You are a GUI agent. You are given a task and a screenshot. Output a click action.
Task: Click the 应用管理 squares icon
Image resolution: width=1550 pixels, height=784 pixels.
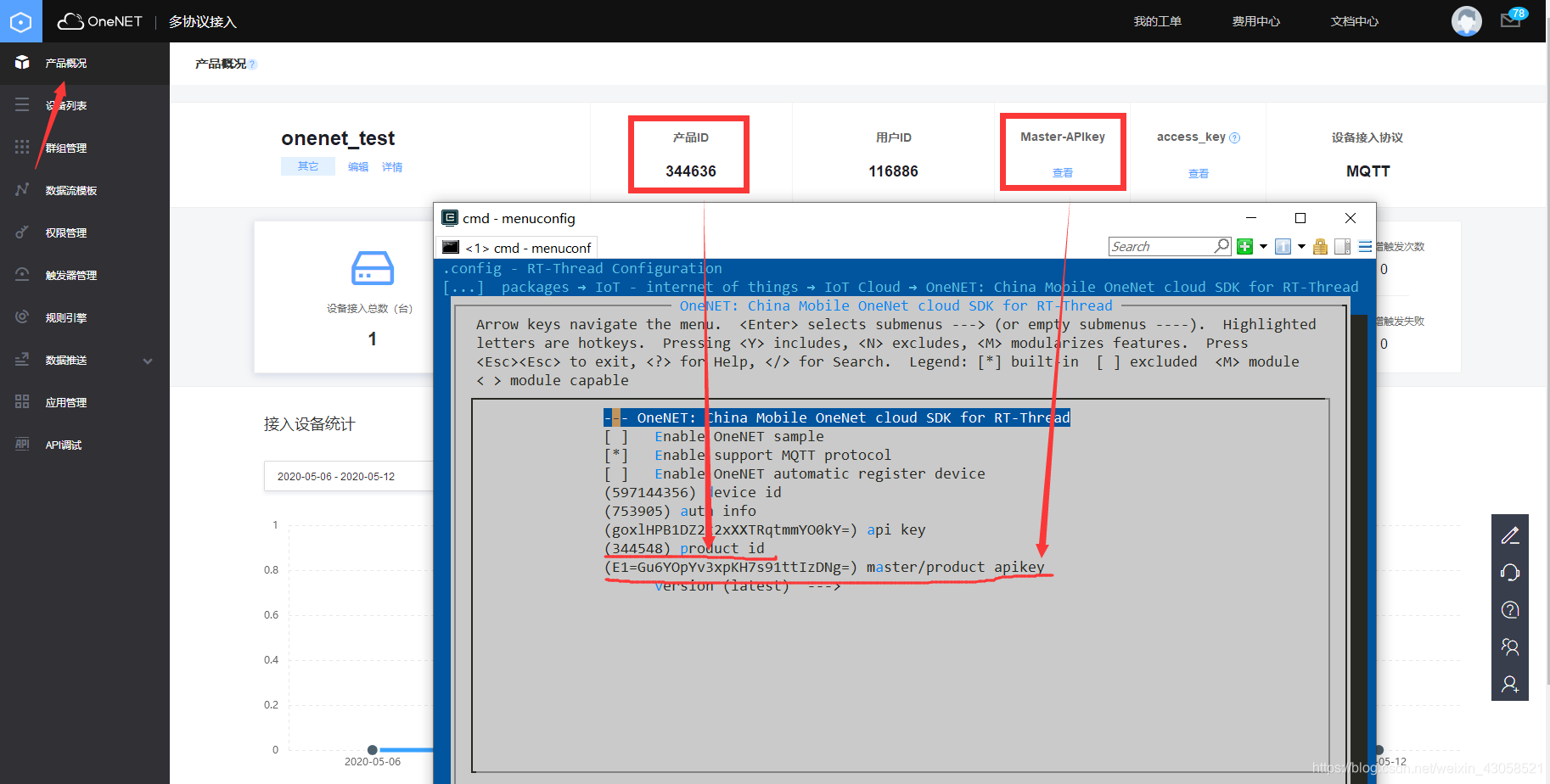pyautogui.click(x=22, y=401)
